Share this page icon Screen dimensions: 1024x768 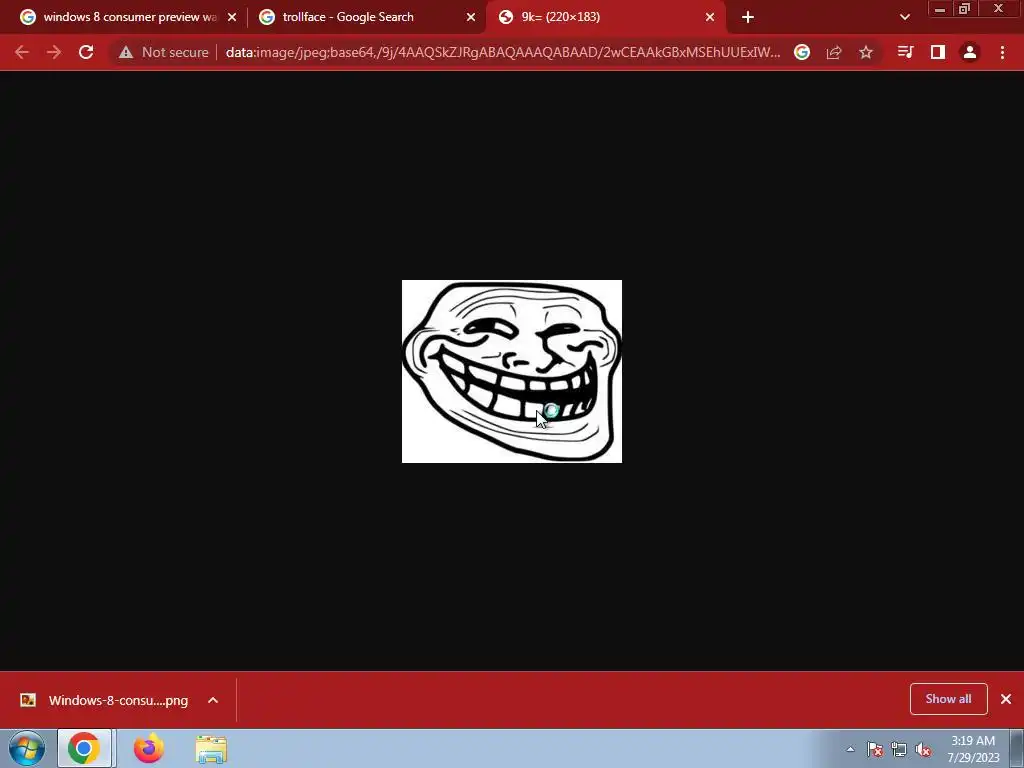coord(834,52)
